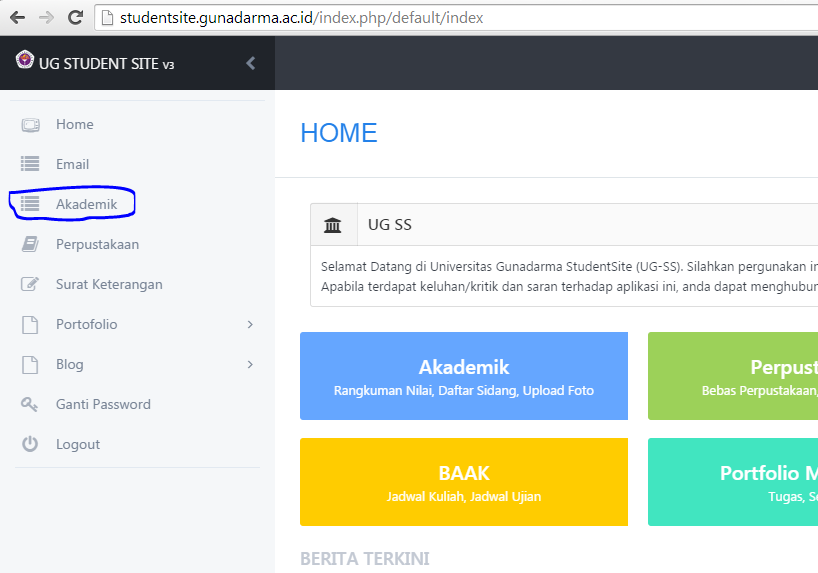The height and width of the screenshot is (573, 818).
Task: Open the blue Akademik tile
Action: [x=464, y=376]
